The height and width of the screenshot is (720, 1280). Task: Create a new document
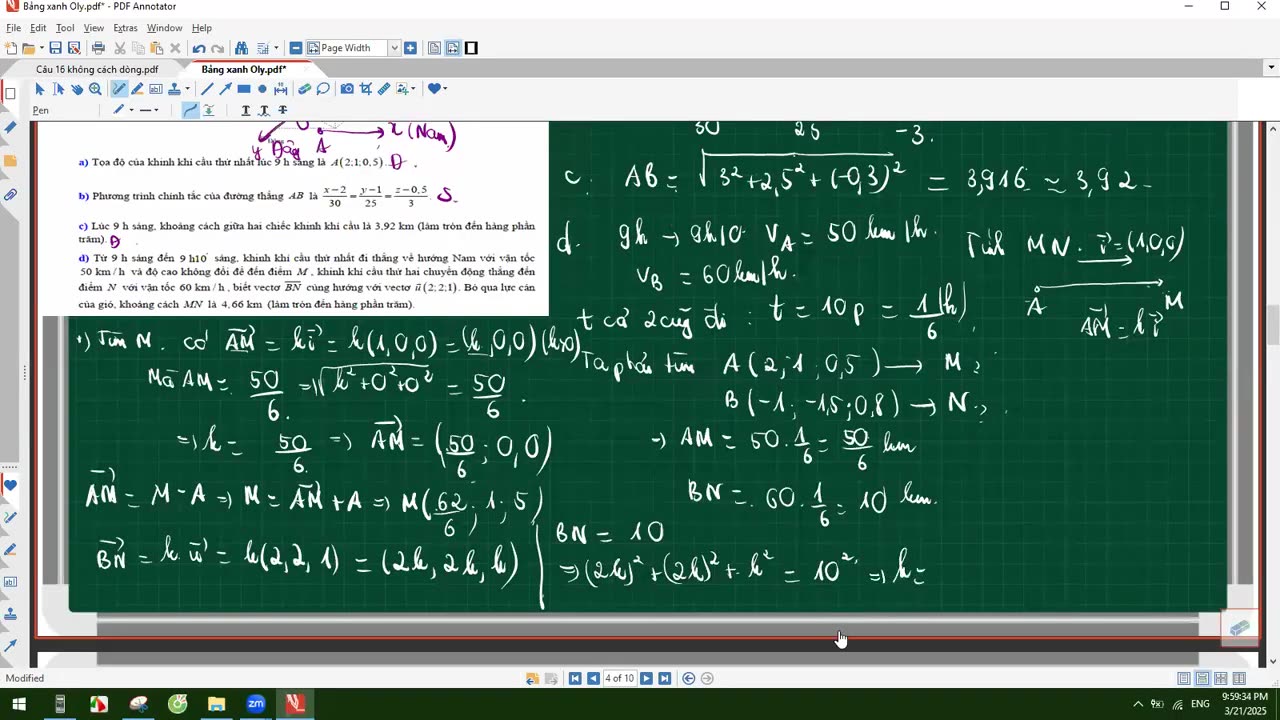10,48
